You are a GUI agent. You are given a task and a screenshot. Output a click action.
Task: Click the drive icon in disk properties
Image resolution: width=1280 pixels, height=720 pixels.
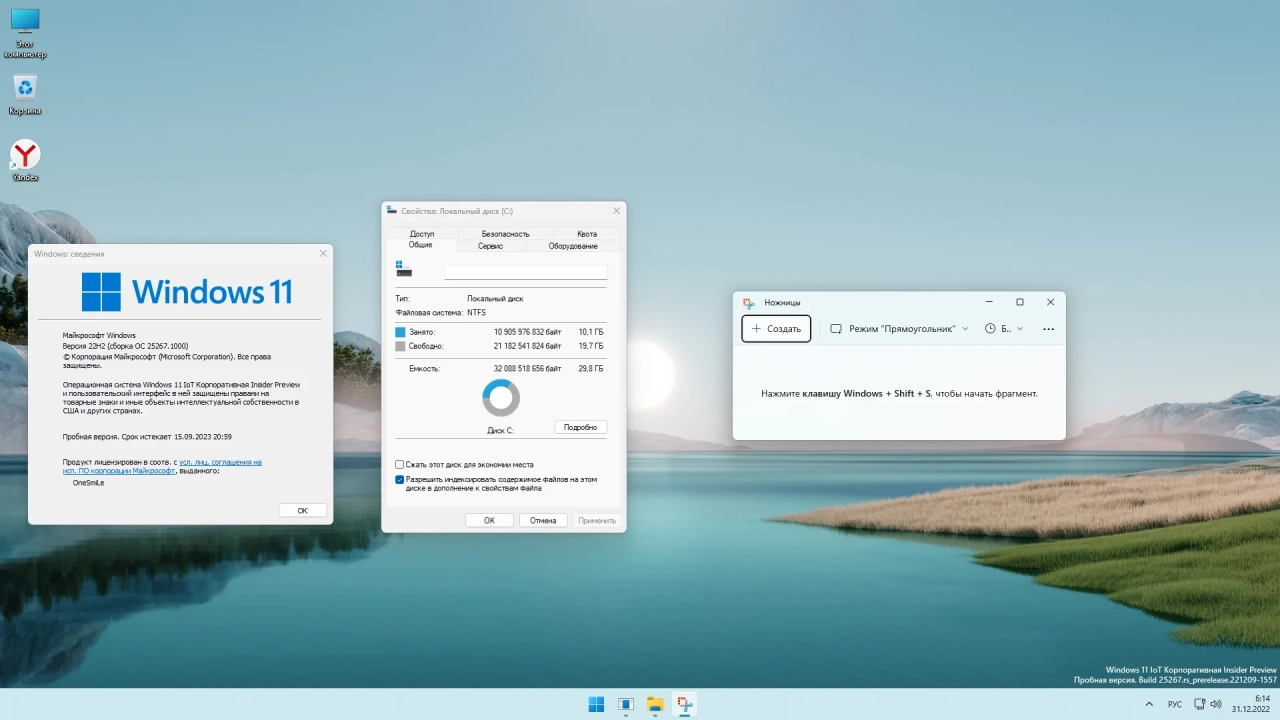[x=404, y=269]
